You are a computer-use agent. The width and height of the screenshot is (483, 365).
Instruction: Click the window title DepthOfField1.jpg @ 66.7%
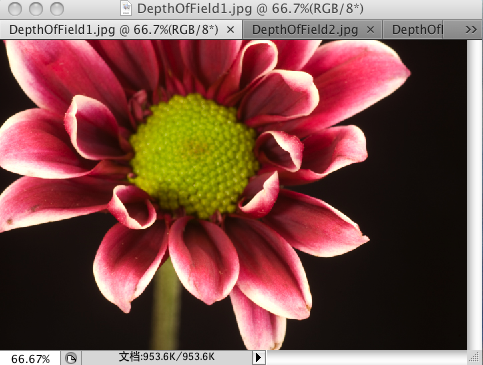pyautogui.click(x=250, y=9)
